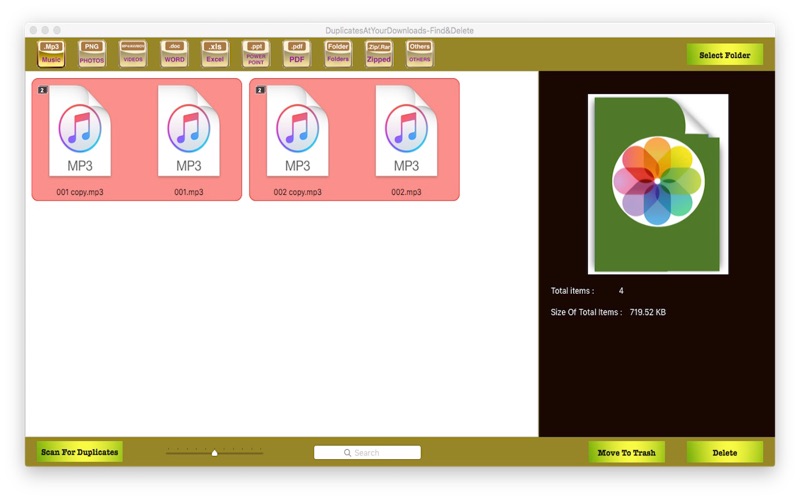Select the PNG Photos category icon
Image resolution: width=800 pixels, height=500 pixels.
pyautogui.click(x=92, y=54)
